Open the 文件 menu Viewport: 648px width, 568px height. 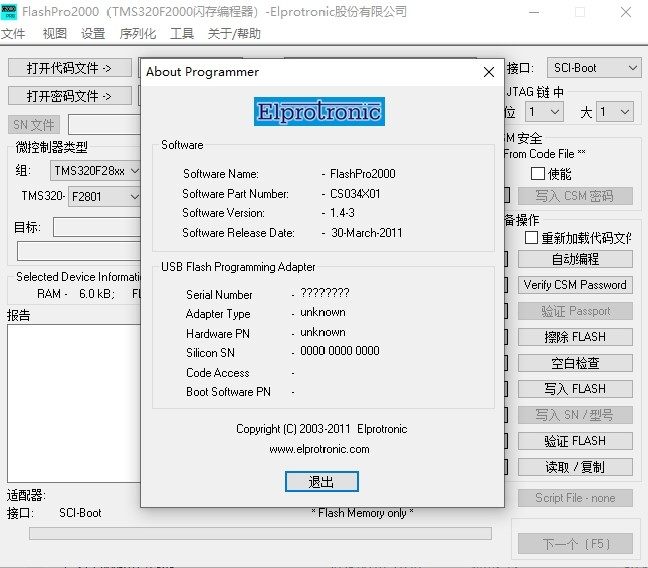[x=13, y=33]
